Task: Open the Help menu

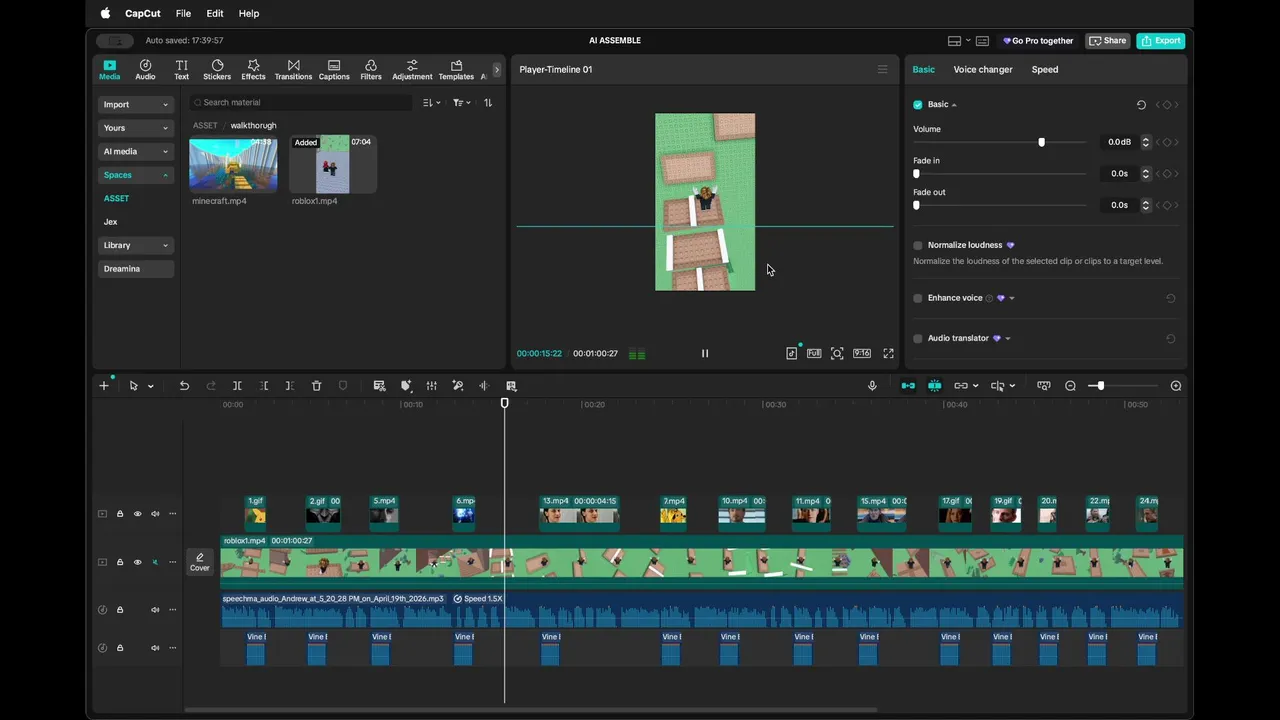Action: 249,13
